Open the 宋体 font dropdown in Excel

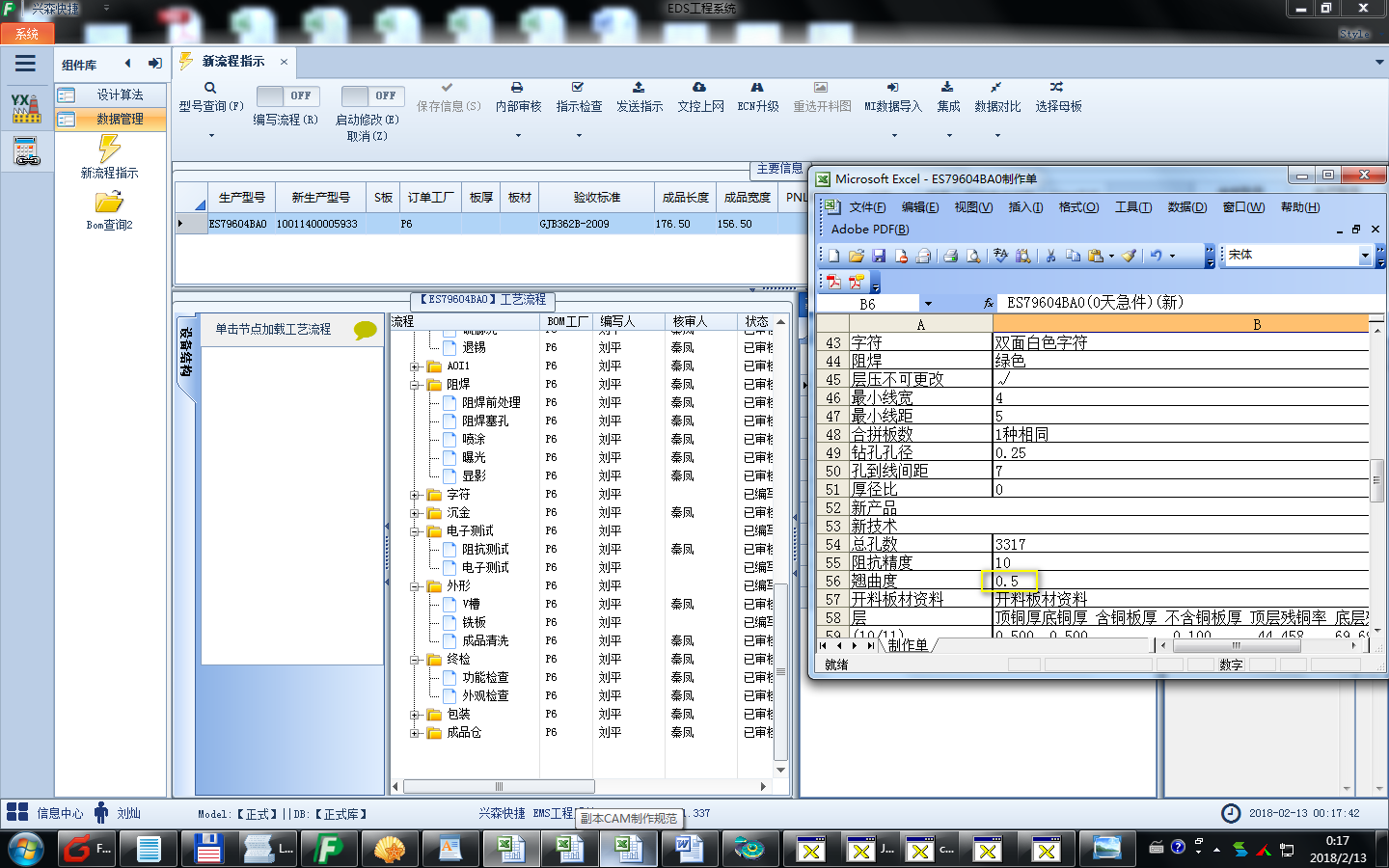tap(1365, 256)
